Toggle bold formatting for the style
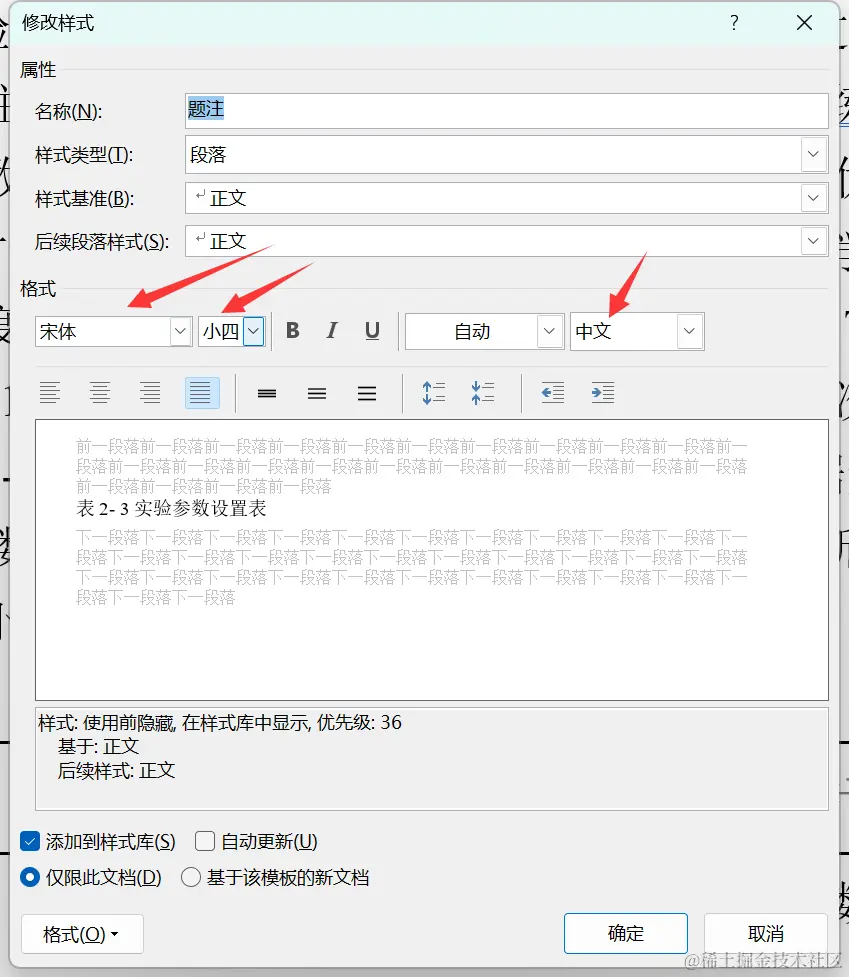This screenshot has width=849, height=977. pos(292,331)
